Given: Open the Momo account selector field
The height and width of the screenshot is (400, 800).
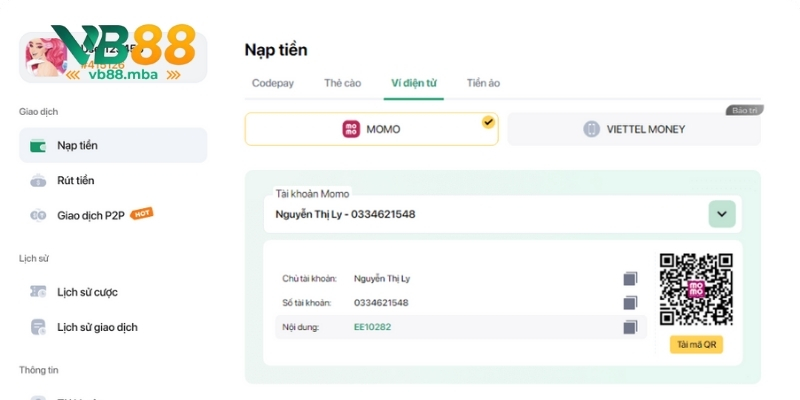Looking at the screenshot, I should [490, 214].
